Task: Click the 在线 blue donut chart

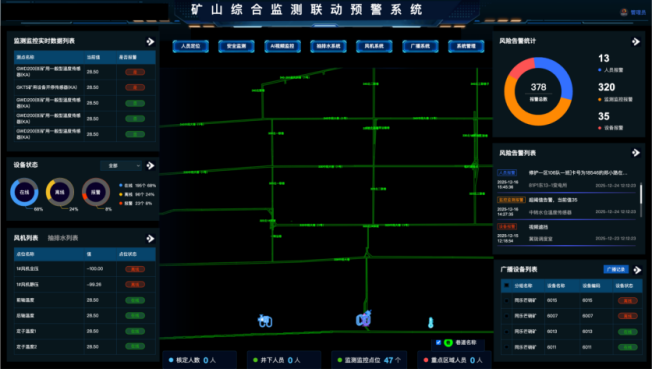Action: (24, 192)
